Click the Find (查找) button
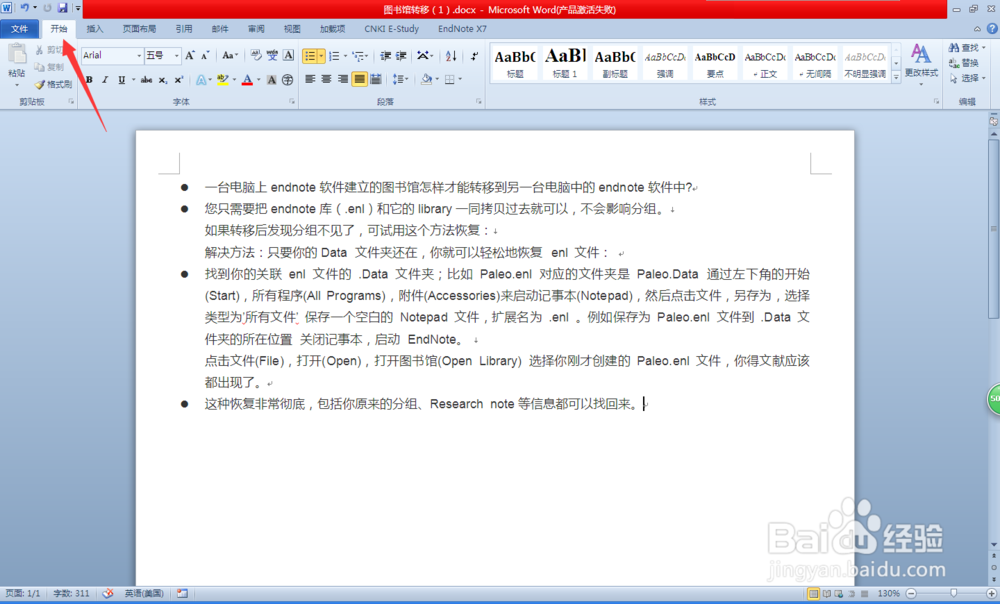 point(967,48)
